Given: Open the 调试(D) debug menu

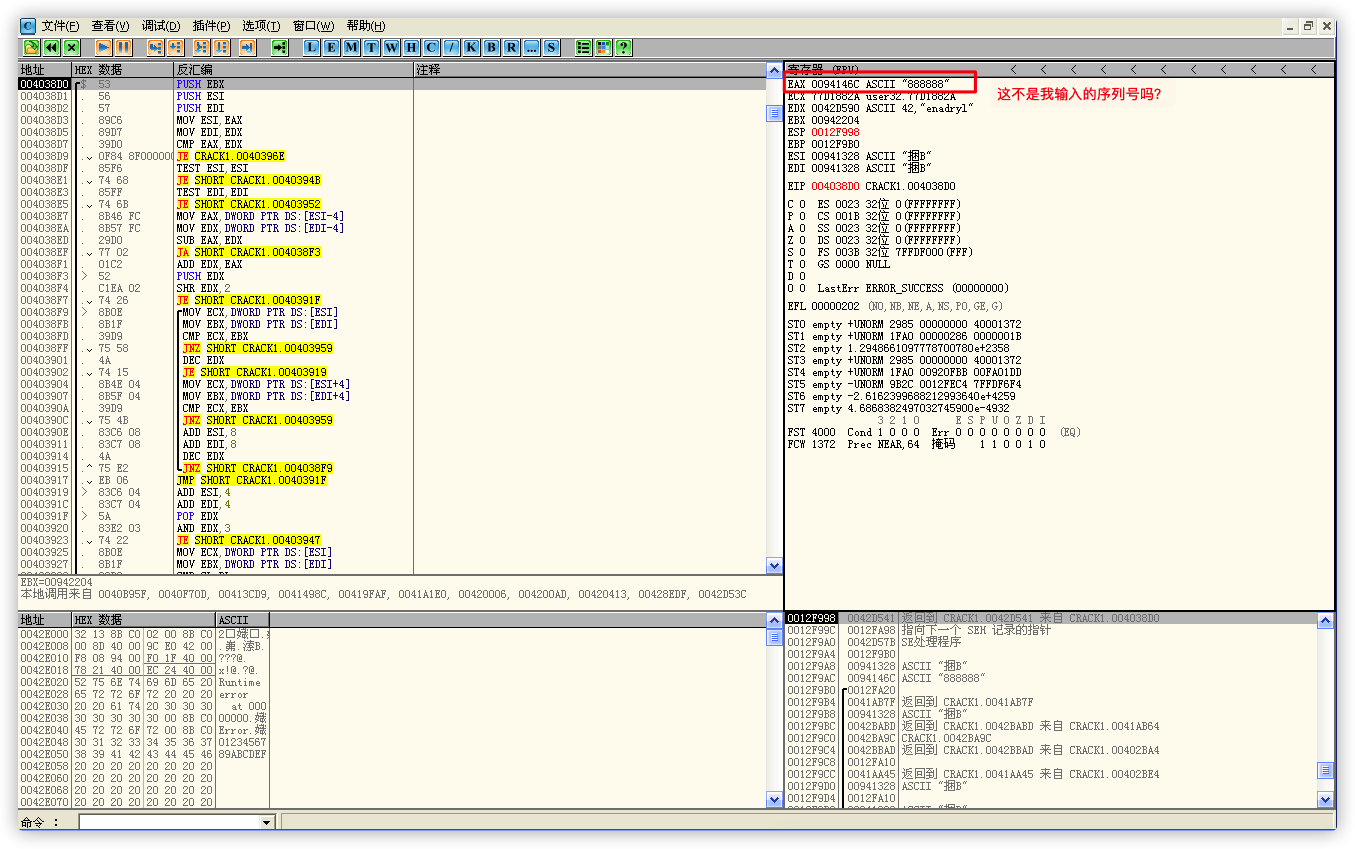Looking at the screenshot, I should pyautogui.click(x=161, y=26).
